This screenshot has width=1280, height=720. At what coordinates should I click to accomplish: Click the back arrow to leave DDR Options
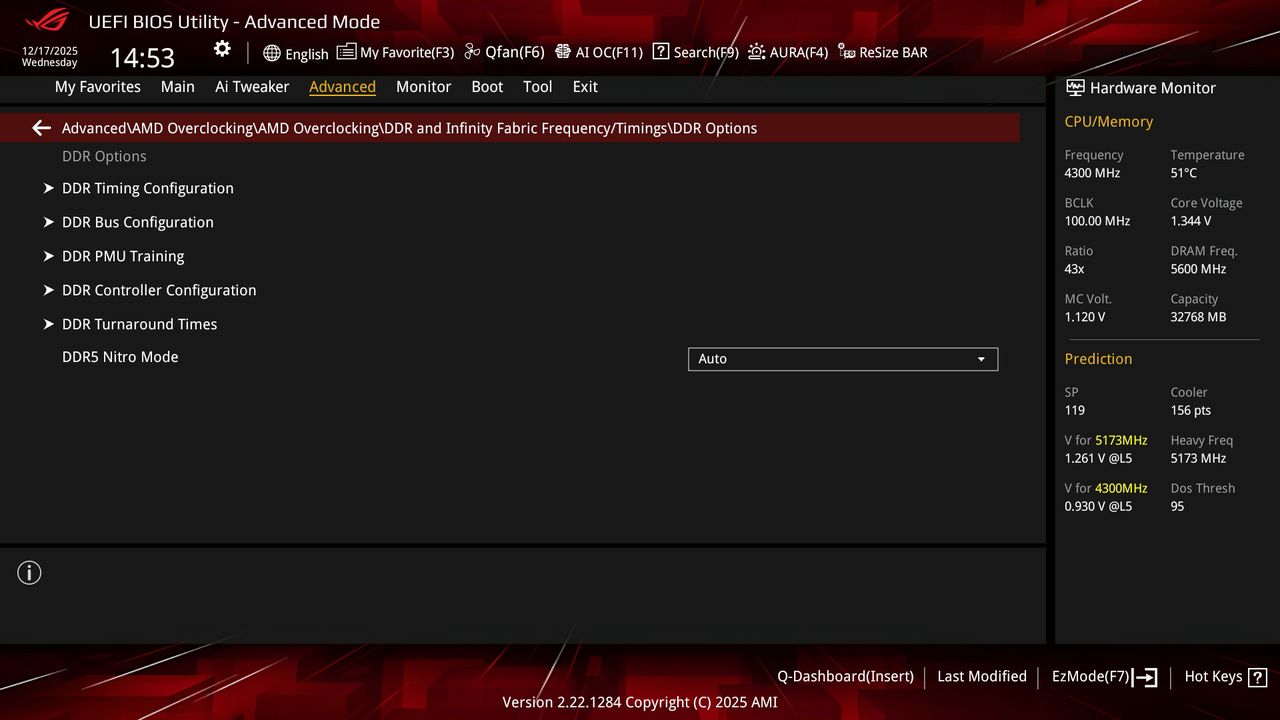40,127
